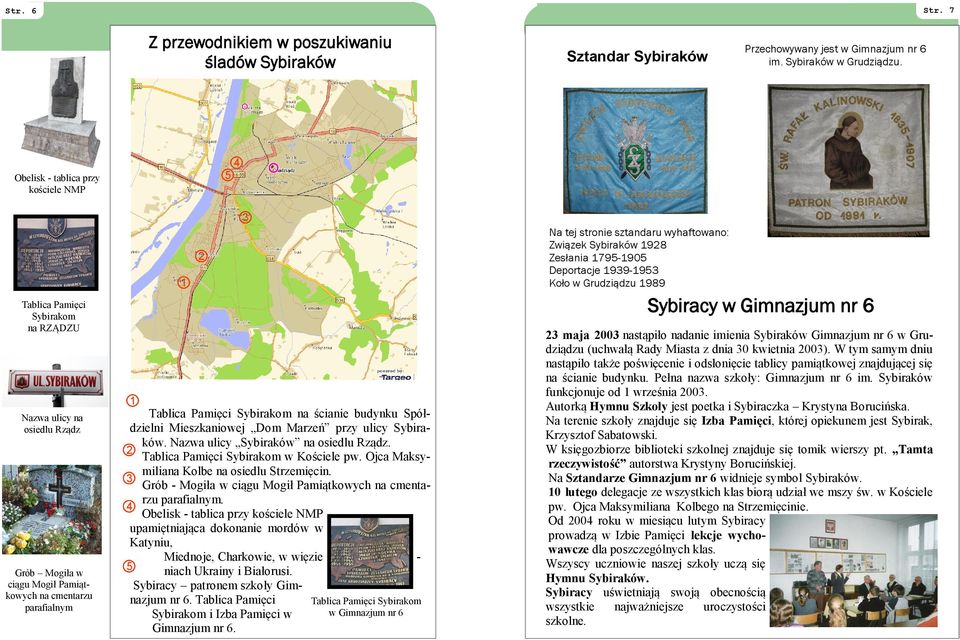Click the obelisk photo thumbnail

pyautogui.click(x=59, y=111)
